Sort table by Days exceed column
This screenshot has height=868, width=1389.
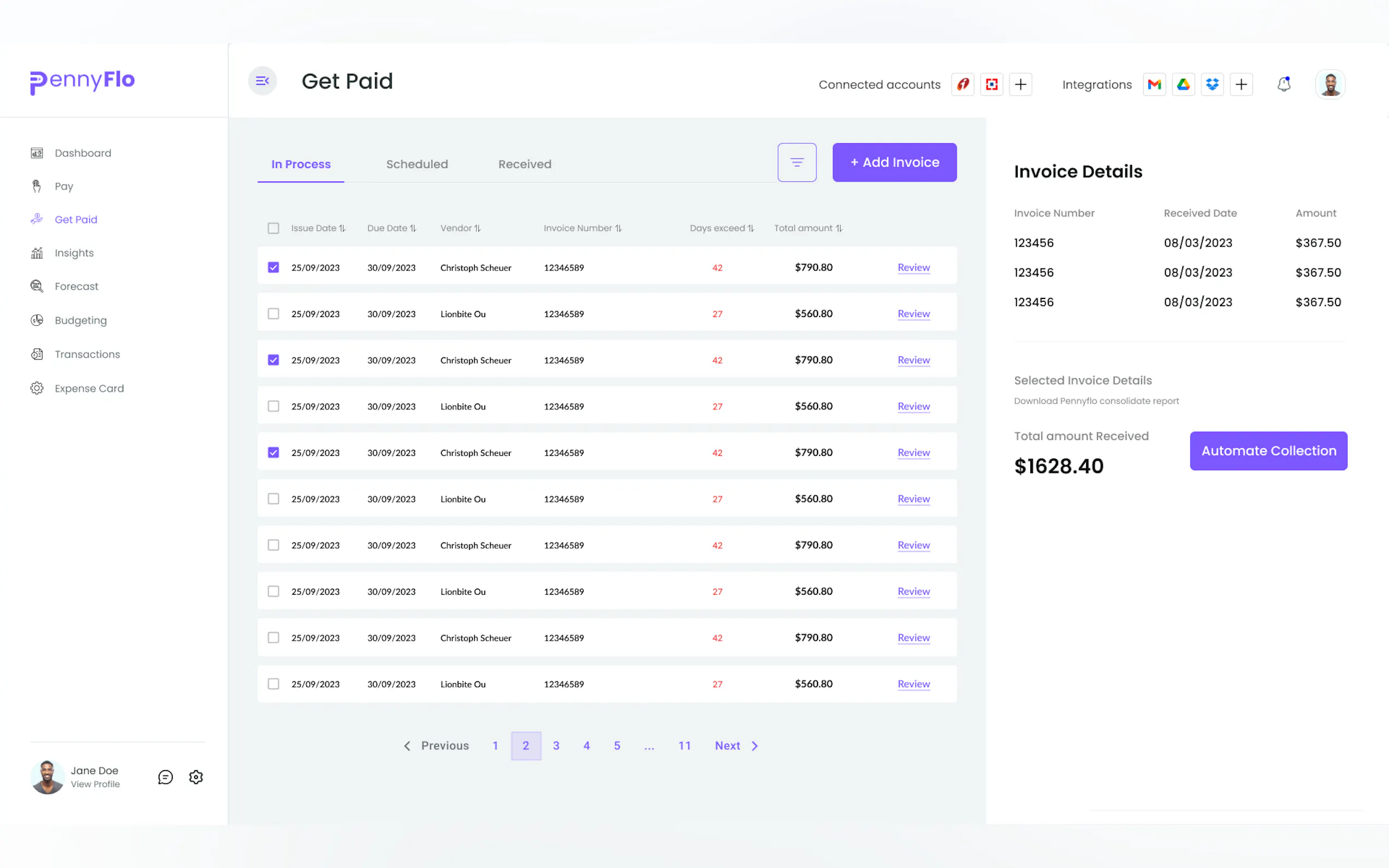(750, 228)
